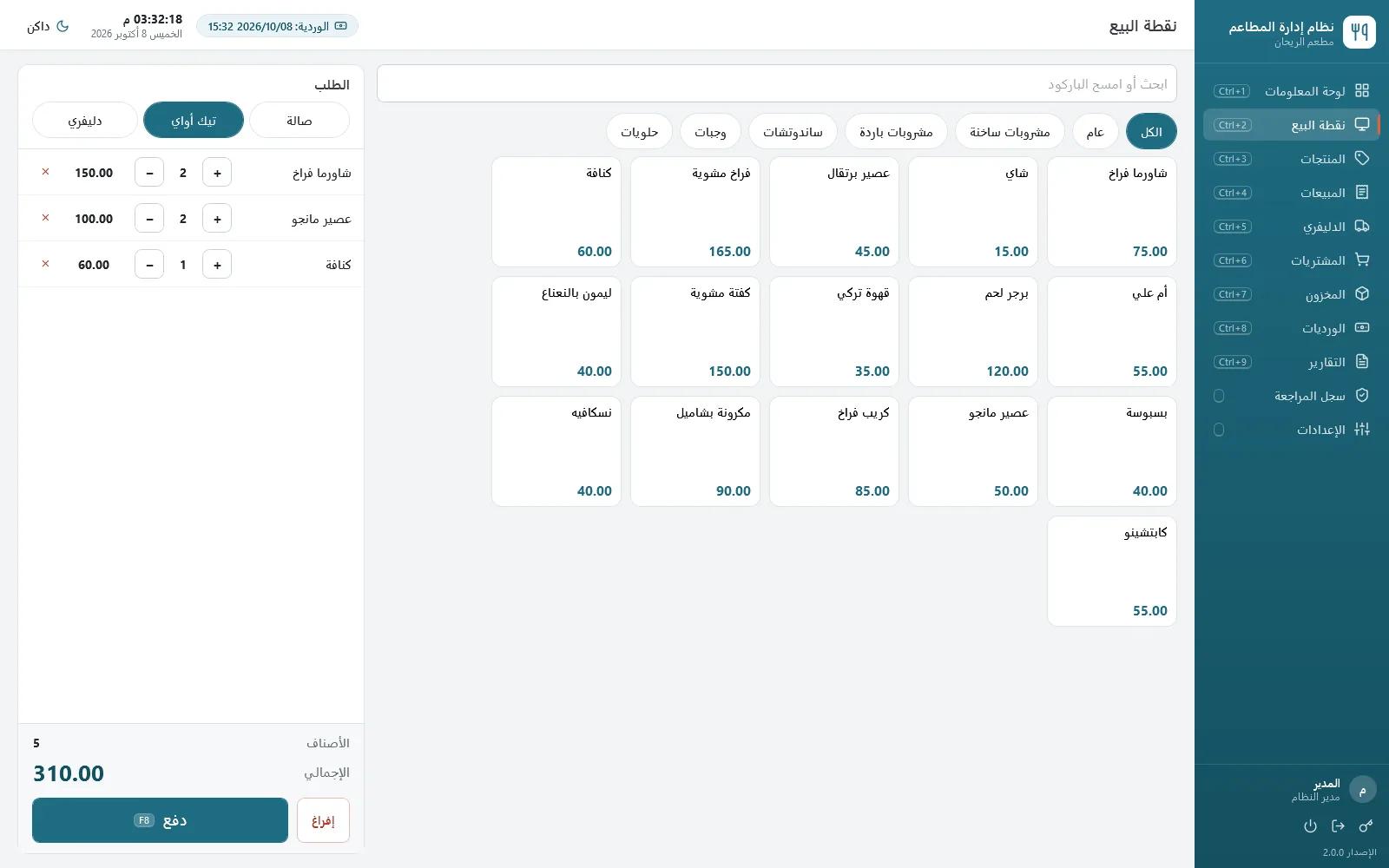Select the نقطة البيع monitor icon
The height and width of the screenshot is (868, 1389).
click(x=1362, y=125)
